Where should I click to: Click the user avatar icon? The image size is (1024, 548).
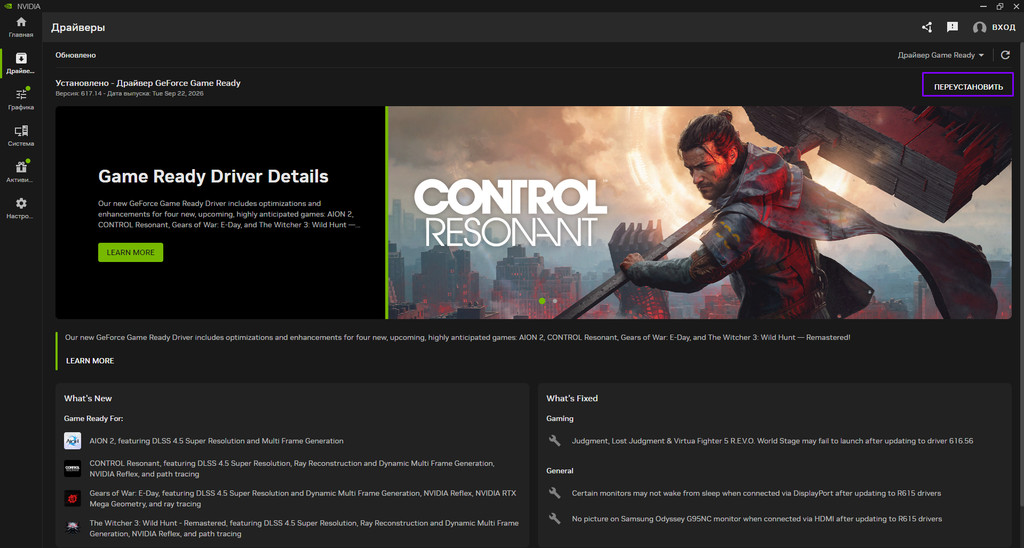(x=979, y=27)
